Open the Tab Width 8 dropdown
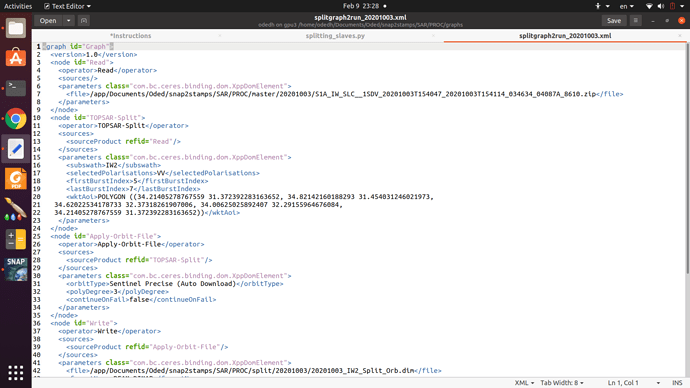Image resolution: width=690 pixels, height=388 pixels. click(562, 383)
